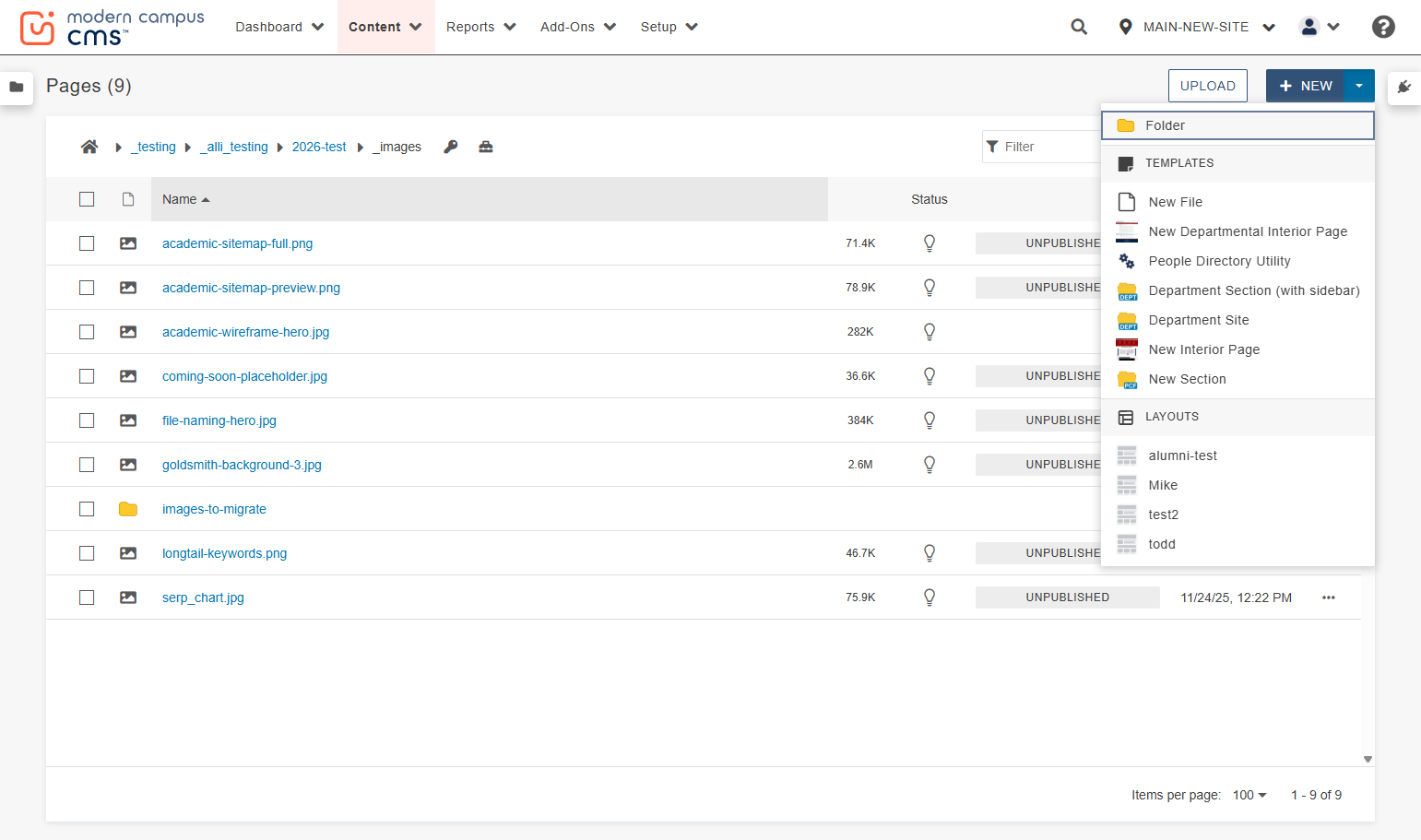This screenshot has width=1421, height=840.
Task: Expand the Setup menu
Action: (x=669, y=27)
